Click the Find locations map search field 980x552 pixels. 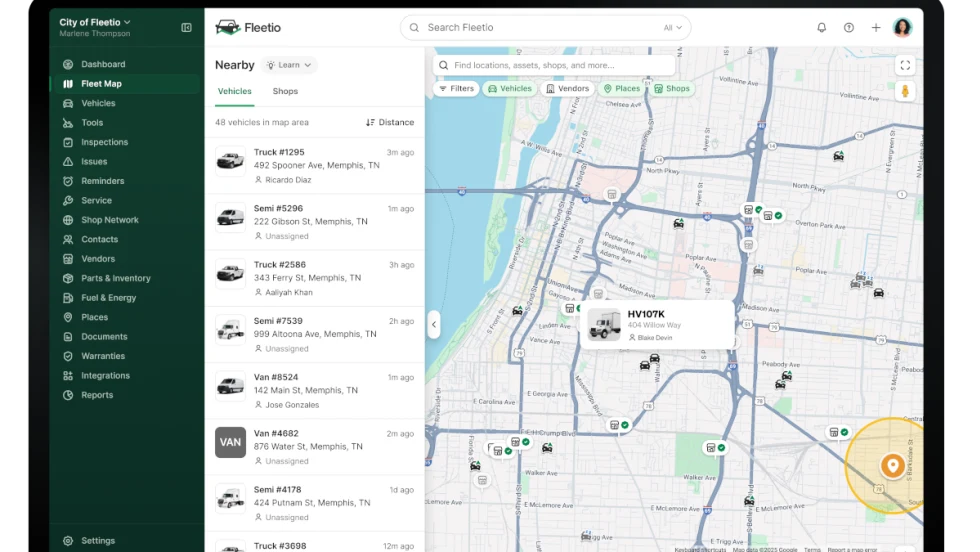[554, 65]
